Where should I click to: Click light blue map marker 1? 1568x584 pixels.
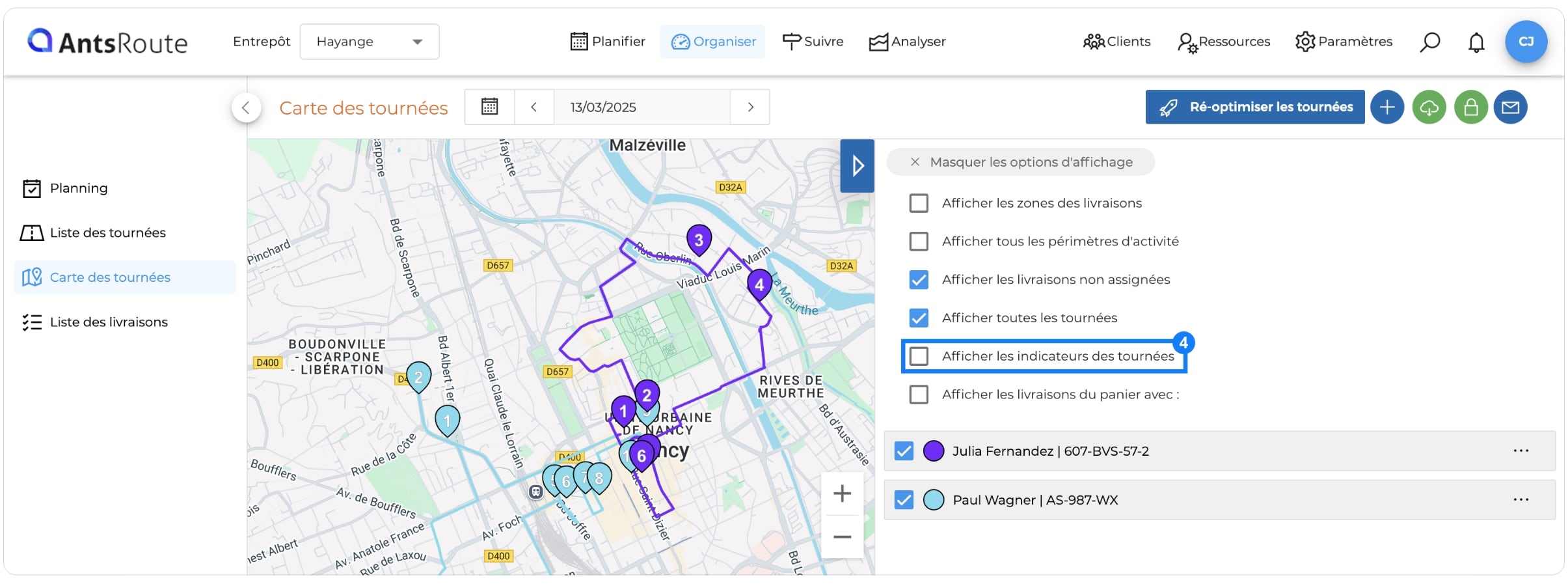coord(447,421)
